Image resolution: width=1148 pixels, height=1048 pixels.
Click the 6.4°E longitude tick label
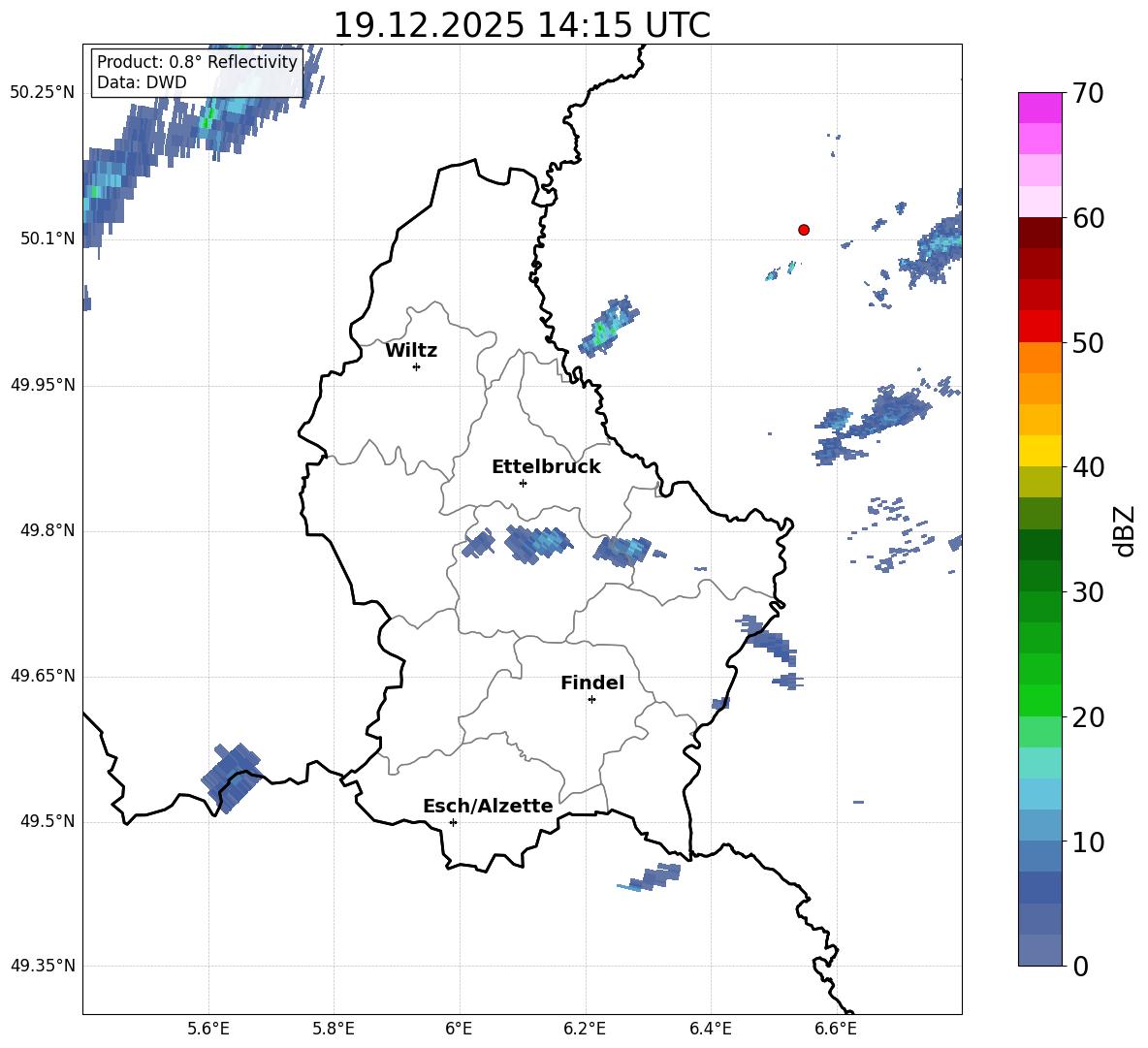tap(710, 1029)
